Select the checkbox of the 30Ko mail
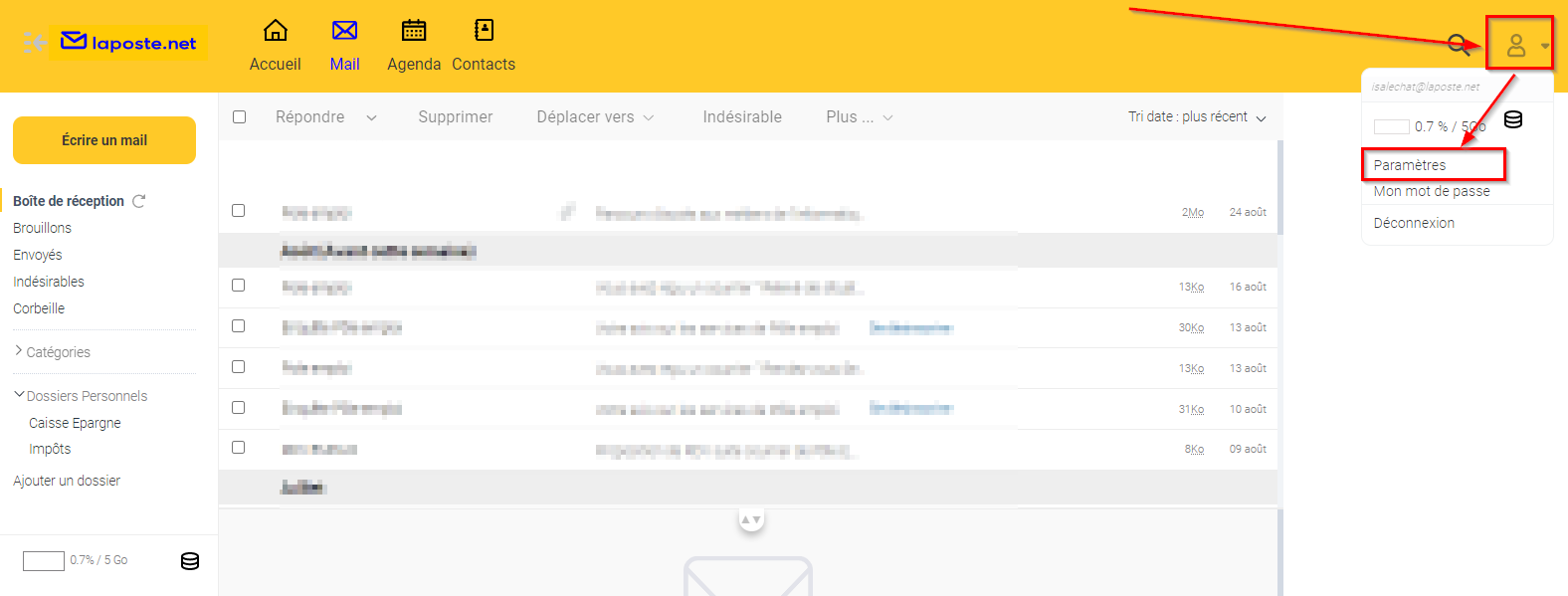1568x596 pixels. point(238,326)
